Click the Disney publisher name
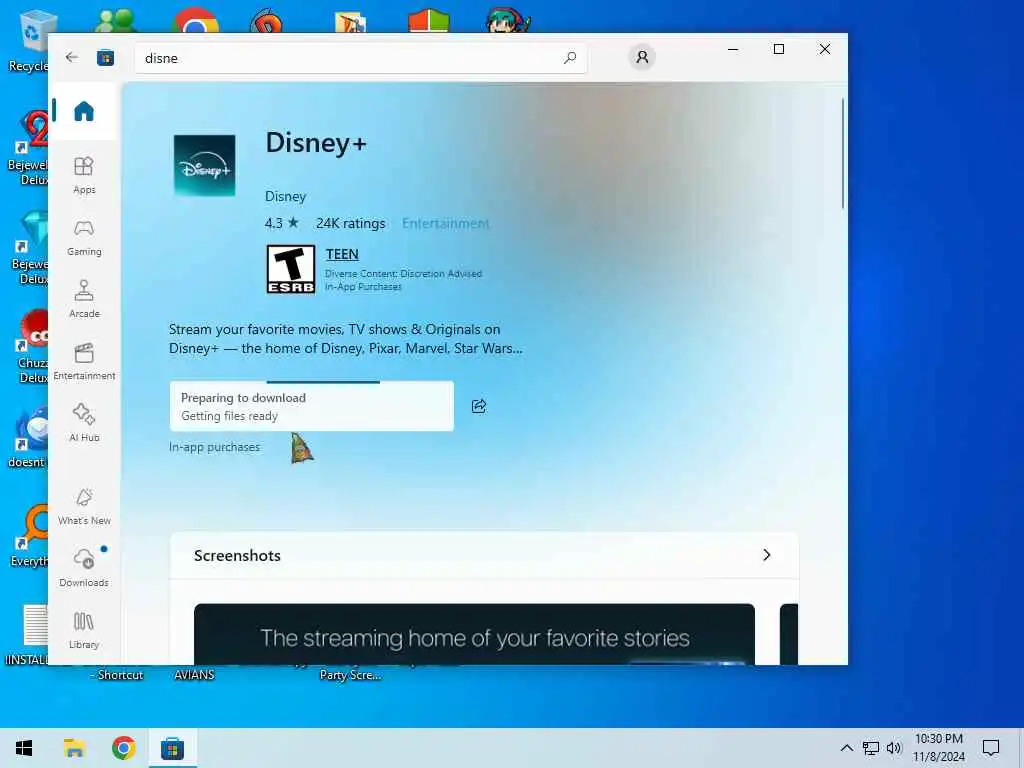 tap(285, 197)
